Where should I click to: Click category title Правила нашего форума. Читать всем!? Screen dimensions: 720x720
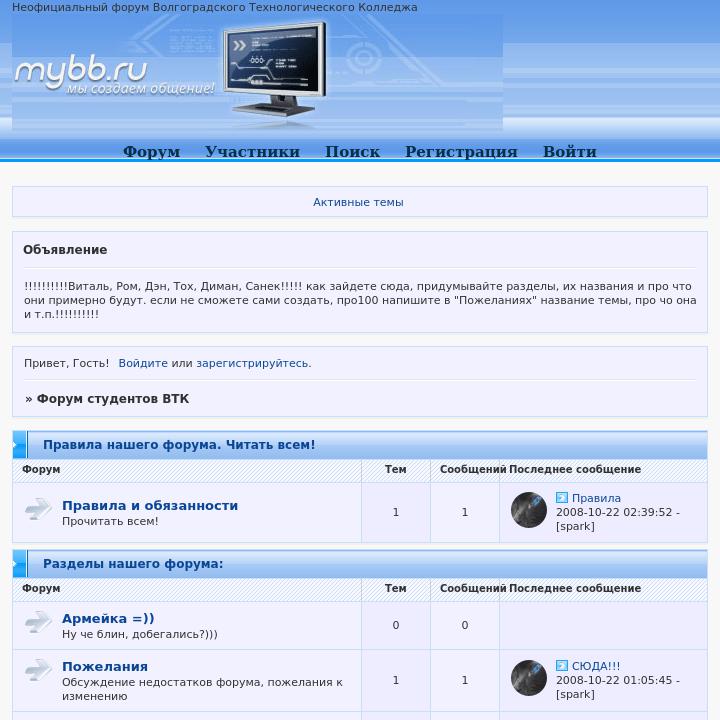pos(179,444)
